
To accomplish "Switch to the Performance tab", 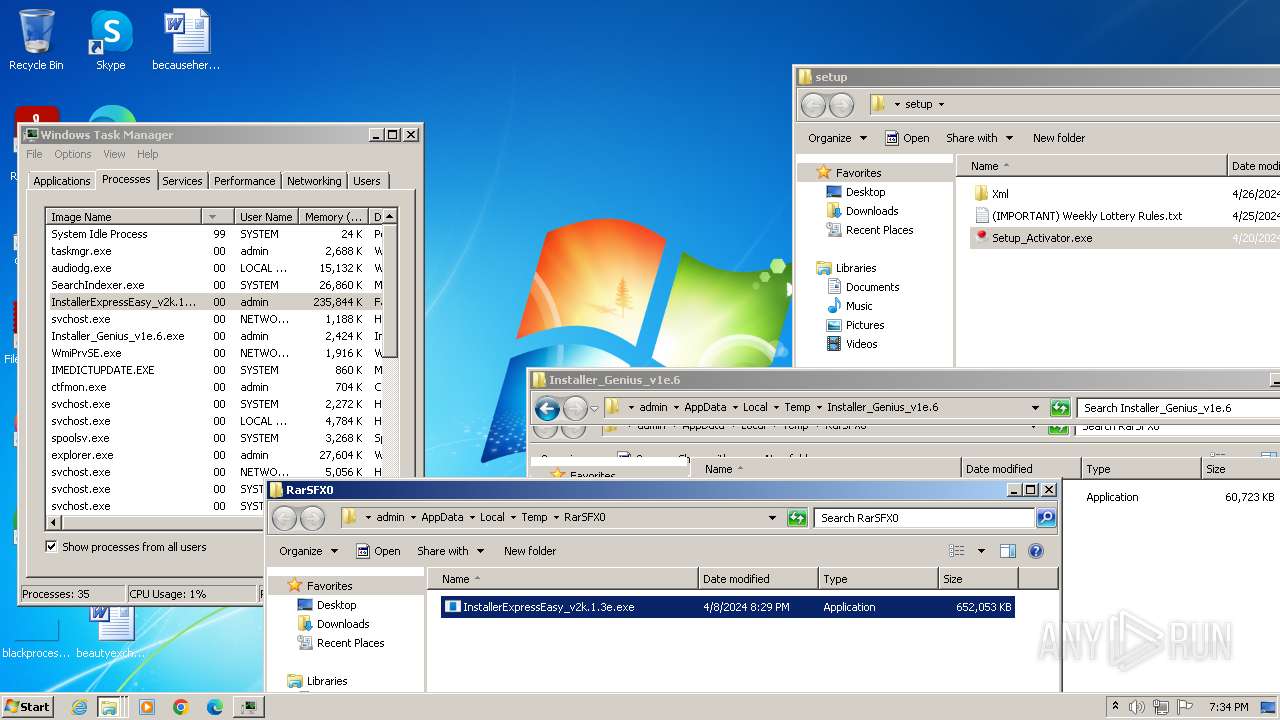I will 244,181.
